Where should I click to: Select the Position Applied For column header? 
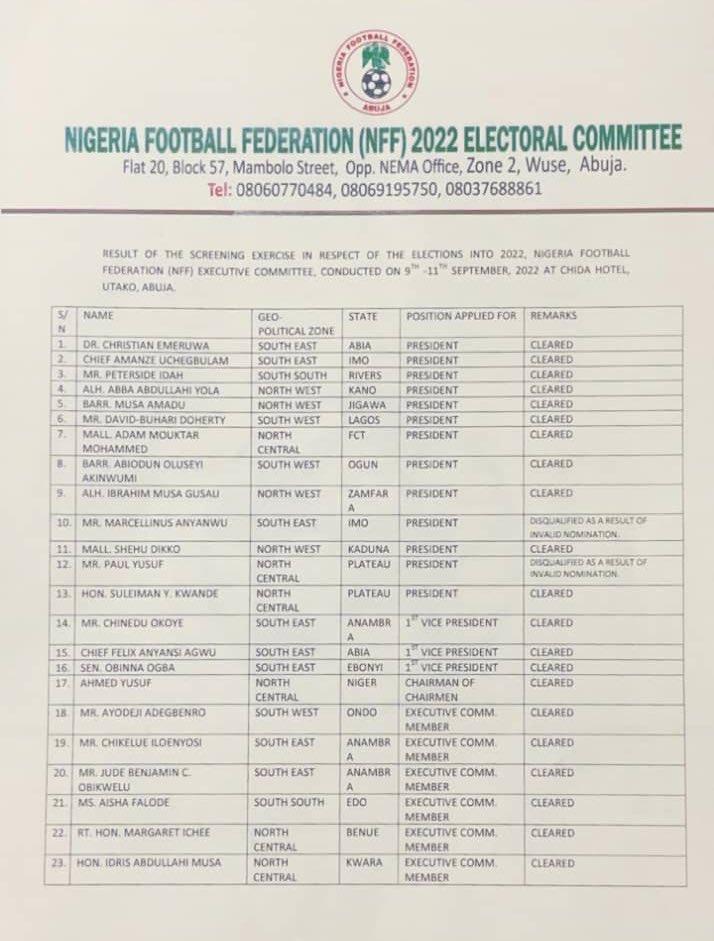461,316
